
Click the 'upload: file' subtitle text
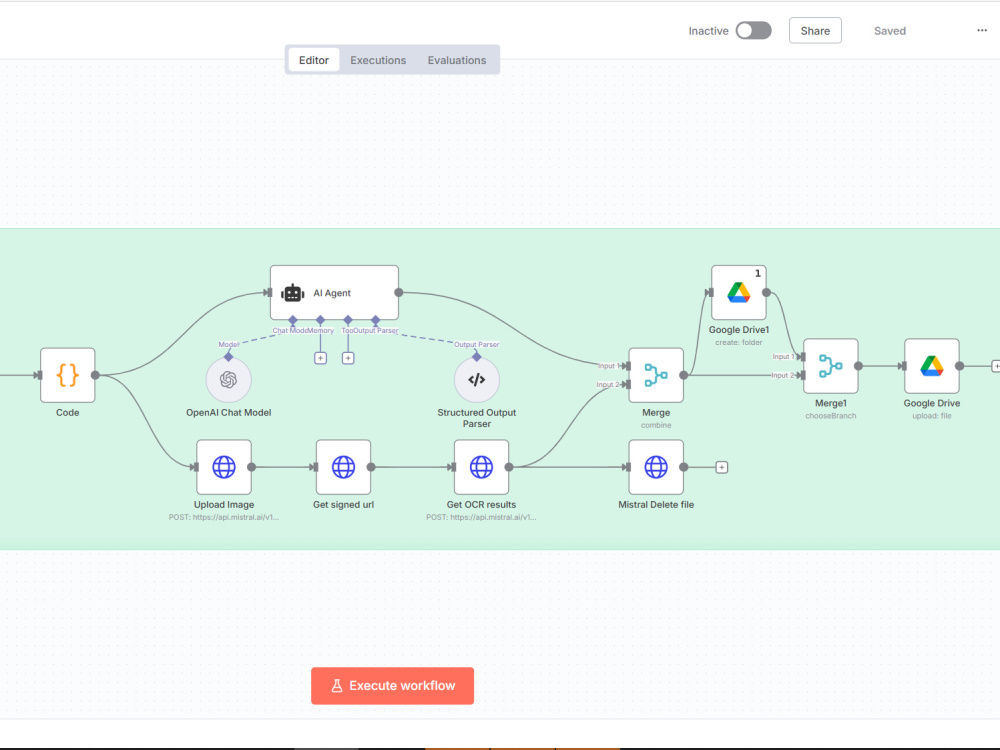932,416
